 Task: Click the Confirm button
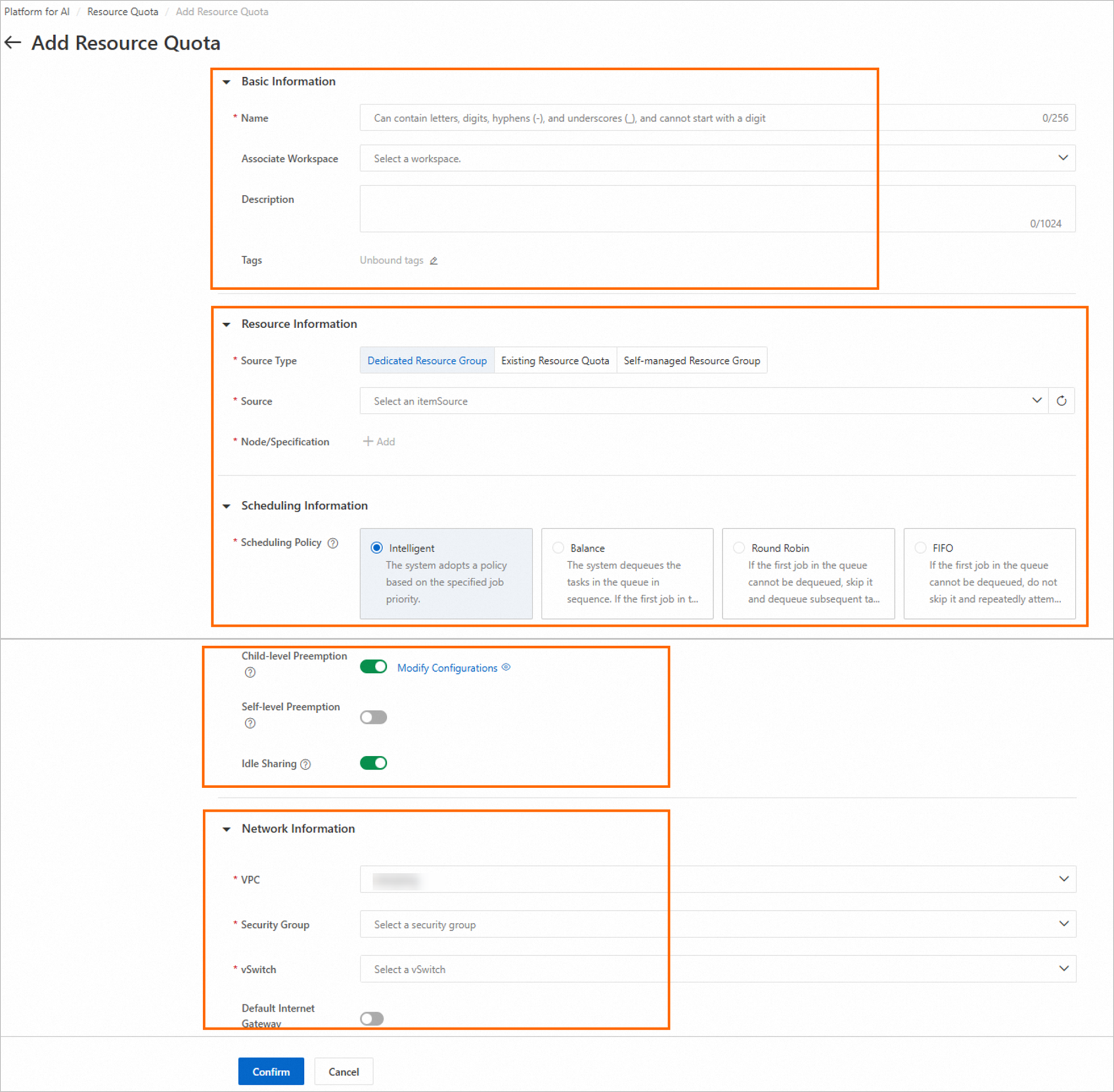(271, 1072)
